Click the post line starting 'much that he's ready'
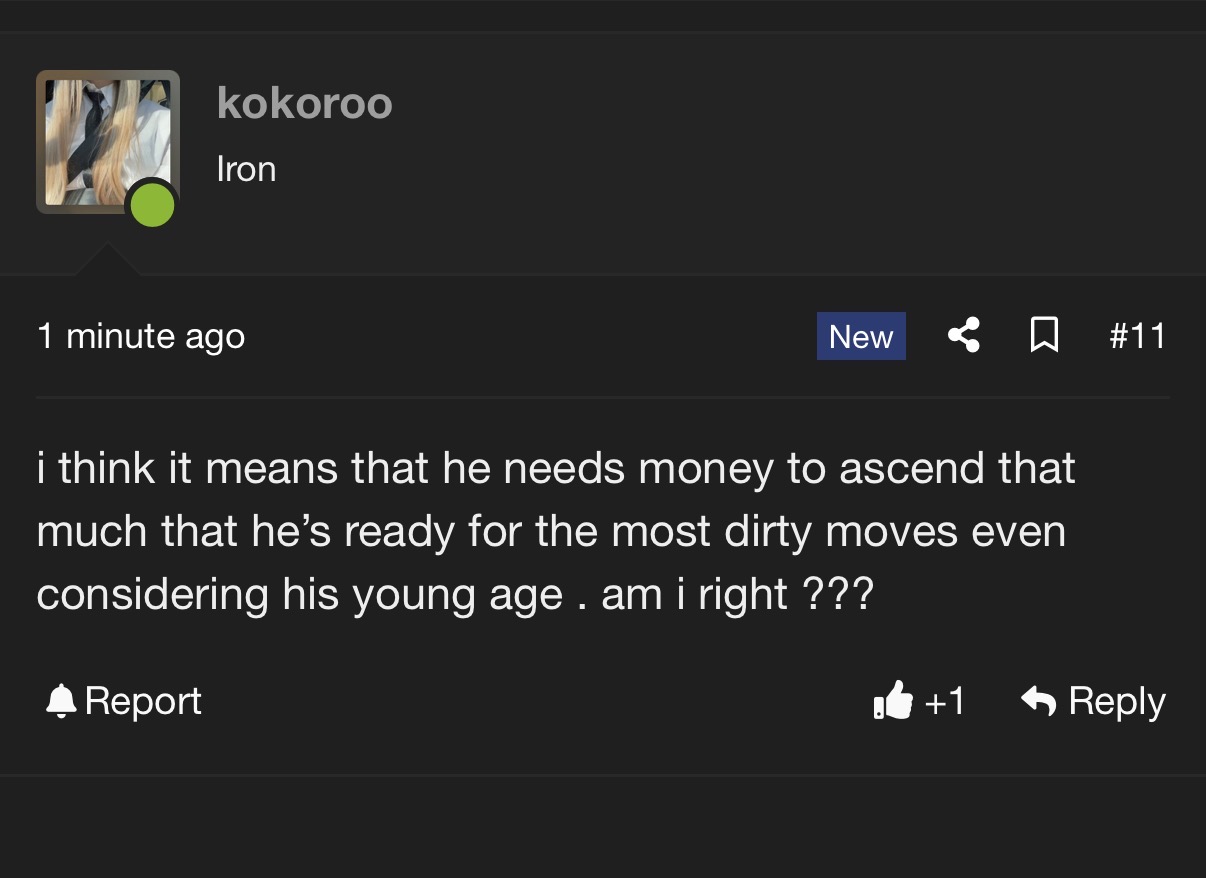1206x878 pixels. click(x=551, y=532)
